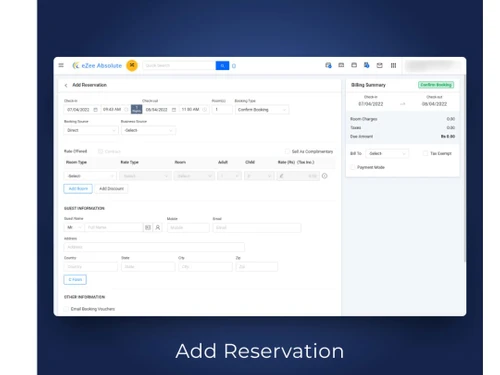Open the Adult count dropdown
This screenshot has width=500, height=375.
(229, 176)
